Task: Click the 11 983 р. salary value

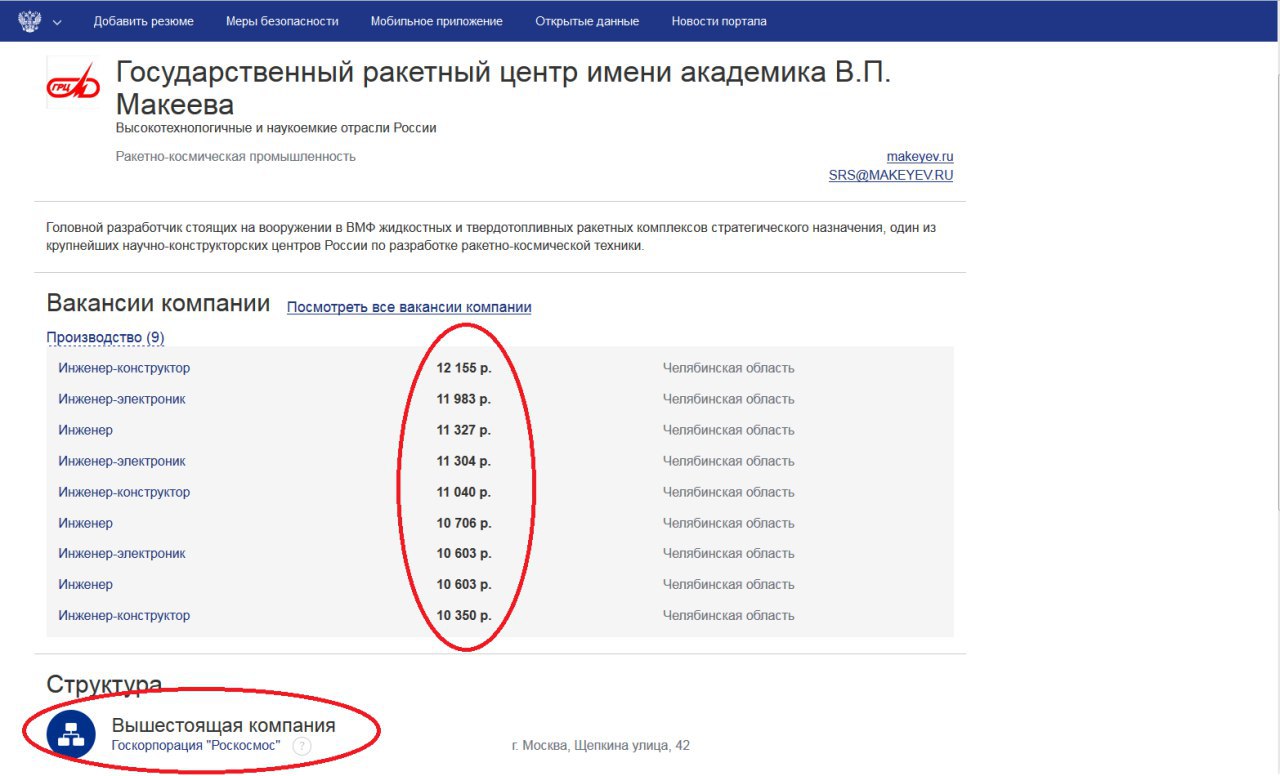Action: click(464, 399)
